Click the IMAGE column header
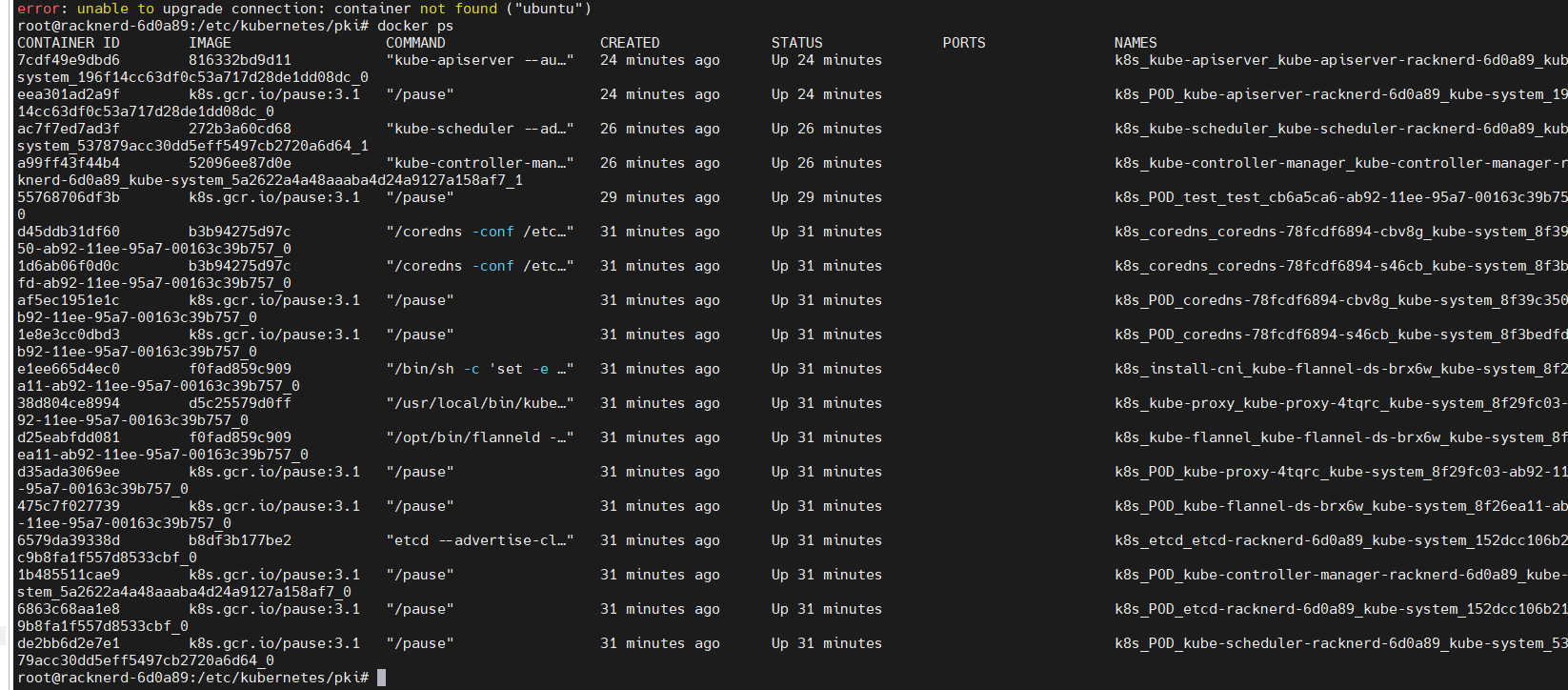This screenshot has width=1568, height=690. click(x=210, y=43)
